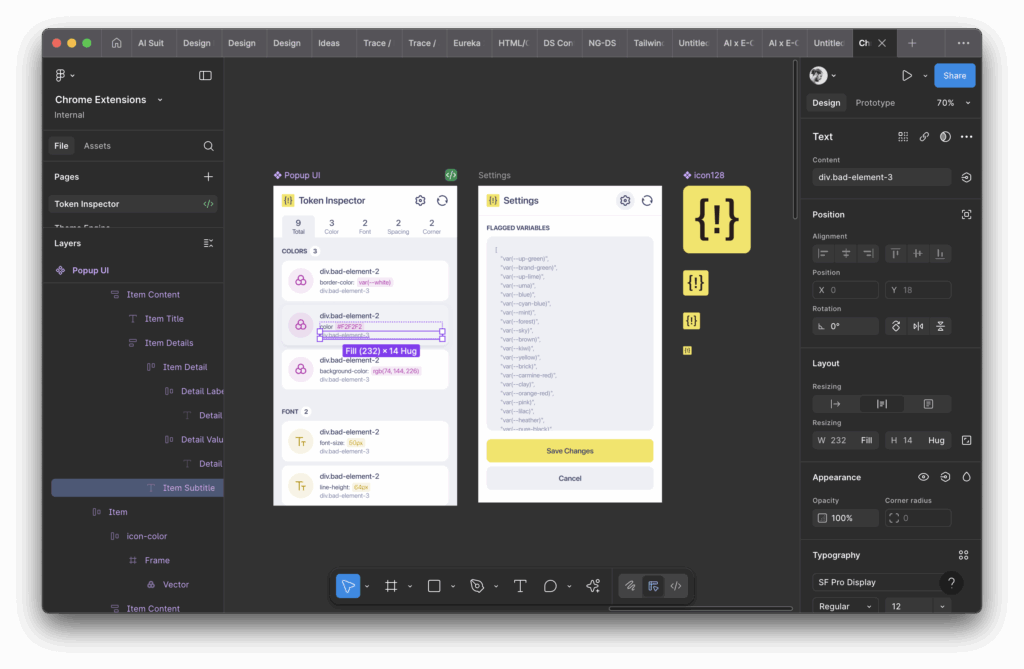Switch to the Prototype tab

point(875,103)
